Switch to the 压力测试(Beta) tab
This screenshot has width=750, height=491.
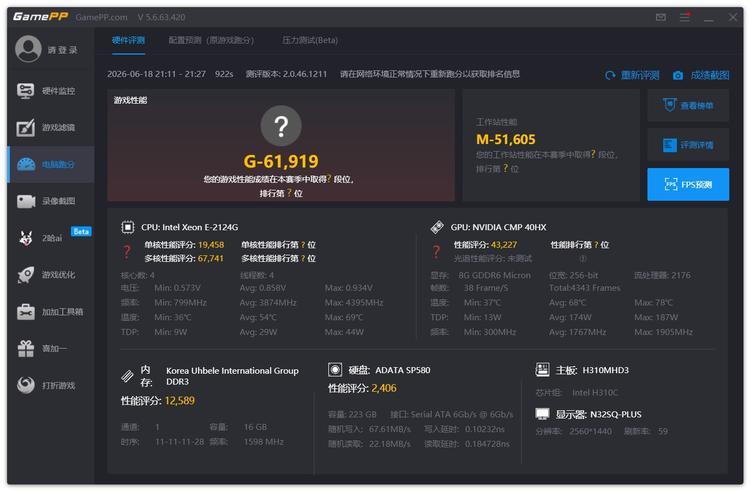(x=310, y=40)
